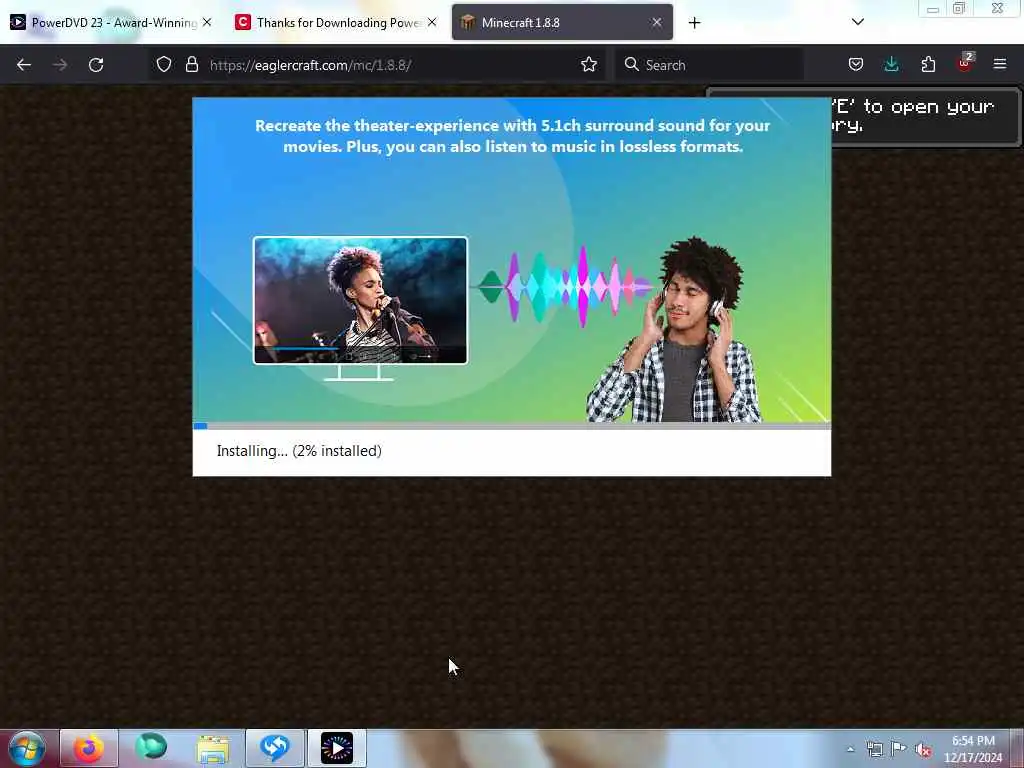Close the Minecraft 1.8.8 tab
Viewport: 1024px width, 768px height.
tap(656, 22)
